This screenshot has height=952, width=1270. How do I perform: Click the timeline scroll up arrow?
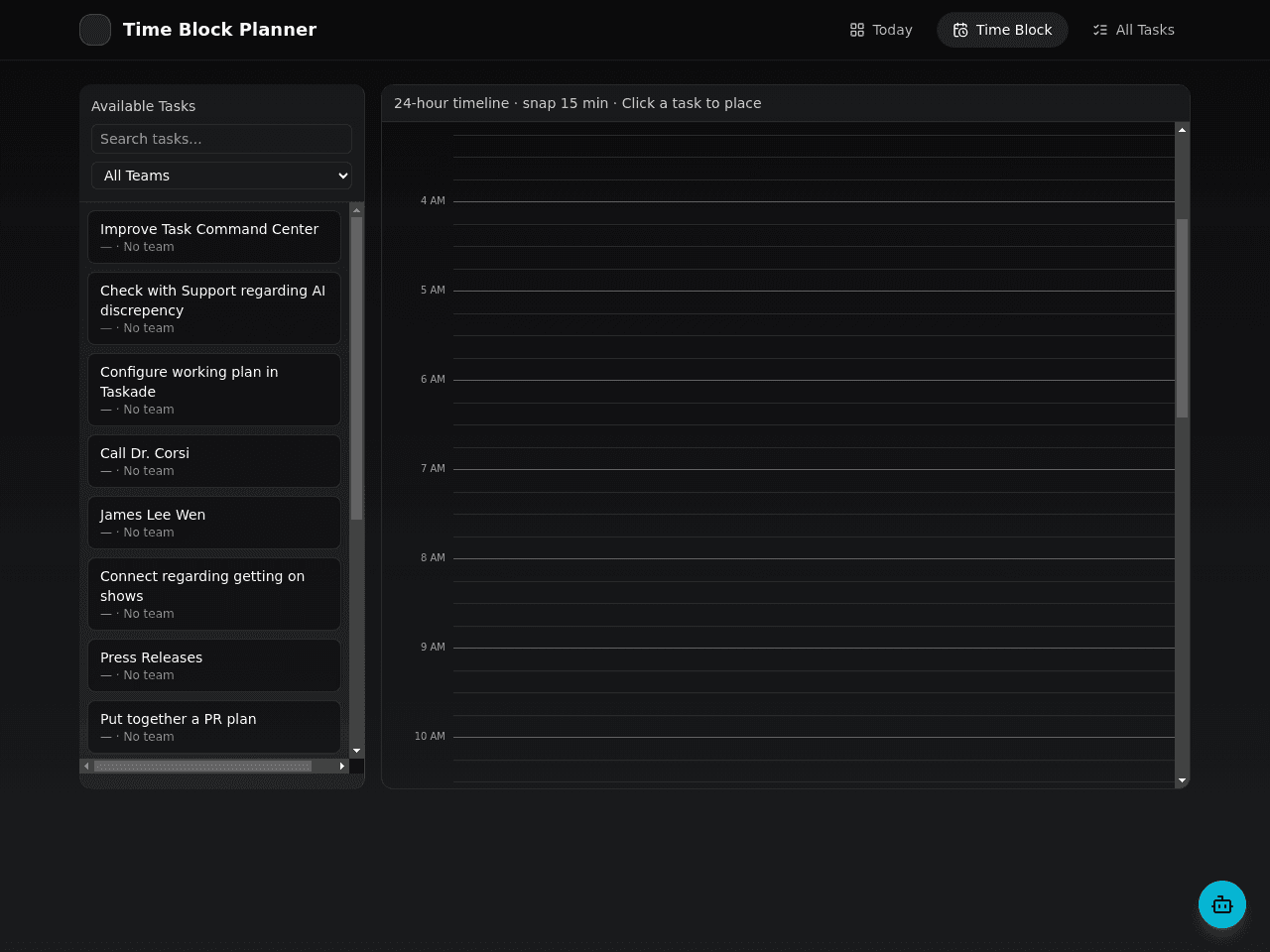(x=1182, y=130)
